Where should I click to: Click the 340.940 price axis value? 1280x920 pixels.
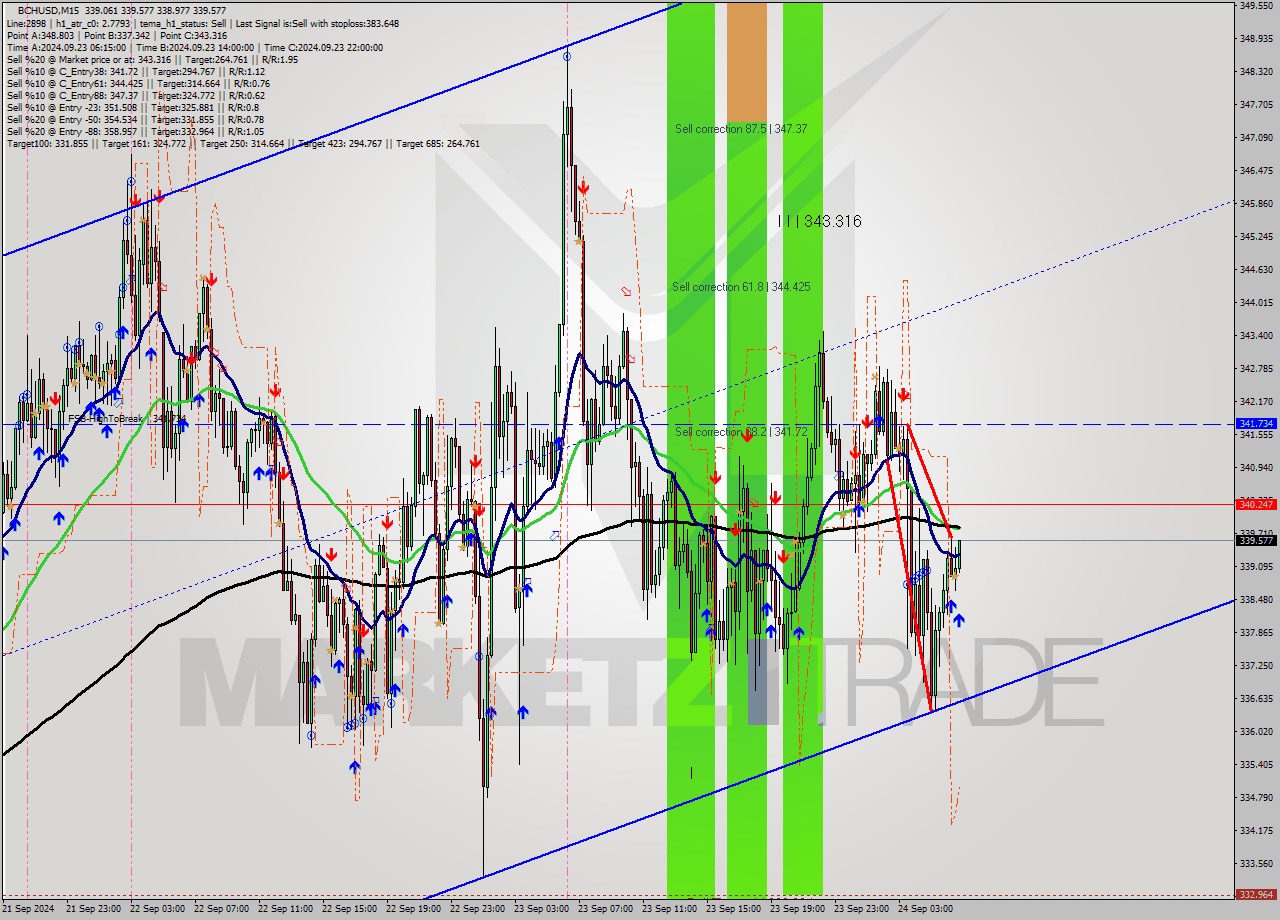(1257, 467)
